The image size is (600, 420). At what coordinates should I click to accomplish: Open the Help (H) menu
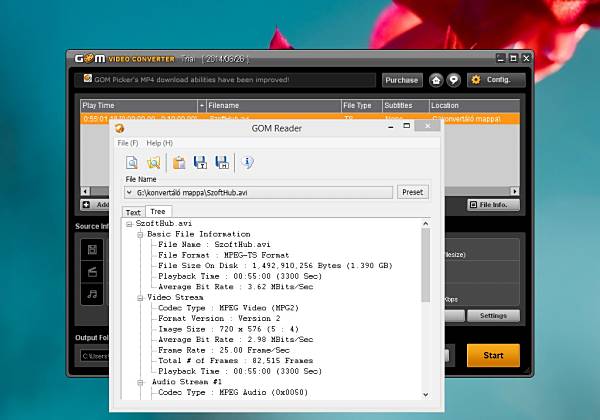tap(160, 143)
